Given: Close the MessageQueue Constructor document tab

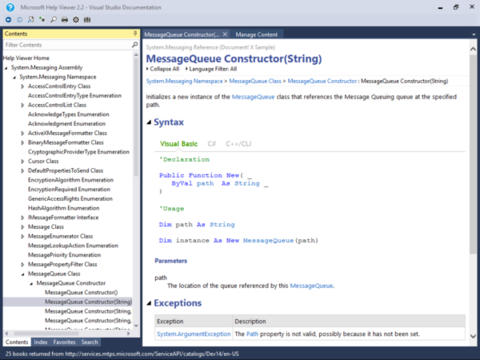Looking at the screenshot, I should (225, 34).
